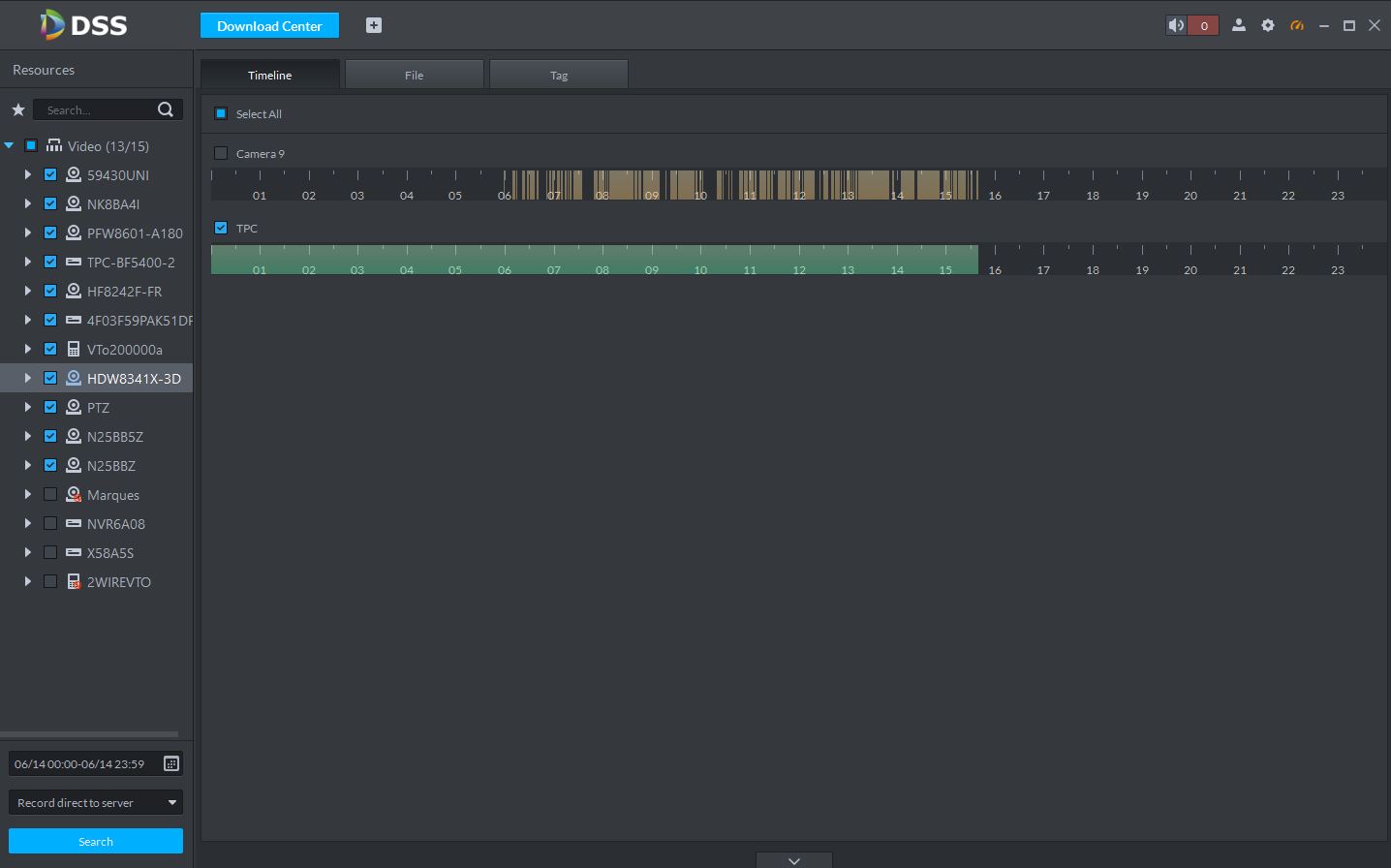Check the 2WIREVTO device checkbox
This screenshot has height=868, width=1391.
click(50, 581)
